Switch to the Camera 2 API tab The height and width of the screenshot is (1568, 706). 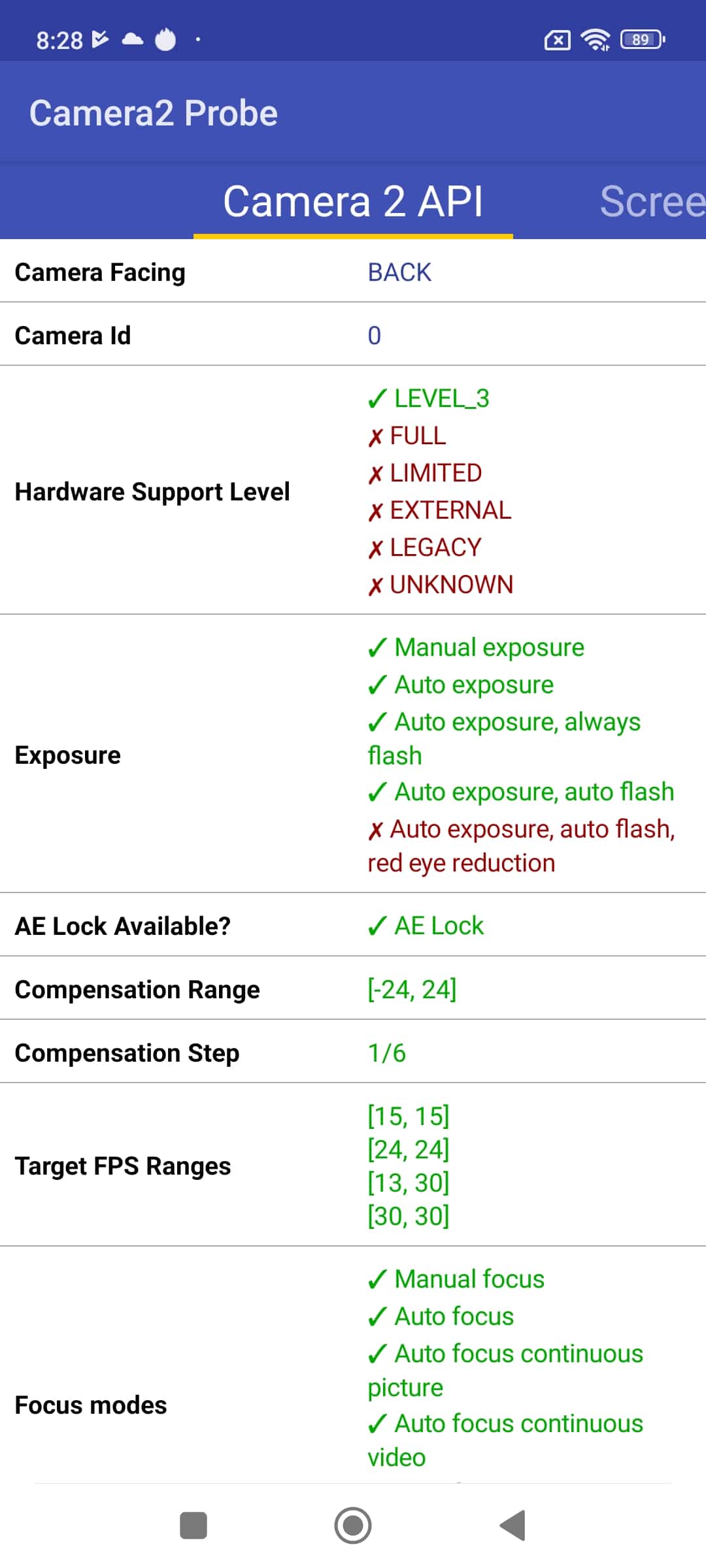pos(353,201)
